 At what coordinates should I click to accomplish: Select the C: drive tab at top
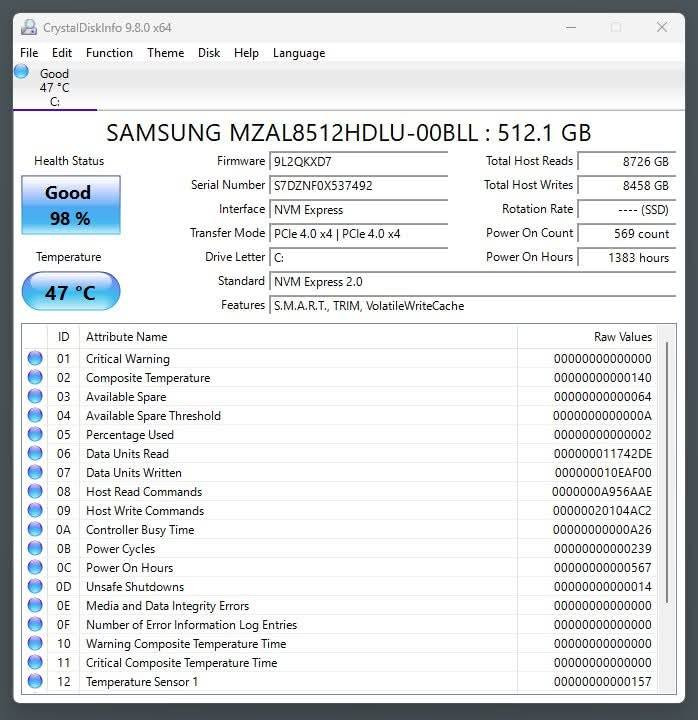coord(55,87)
